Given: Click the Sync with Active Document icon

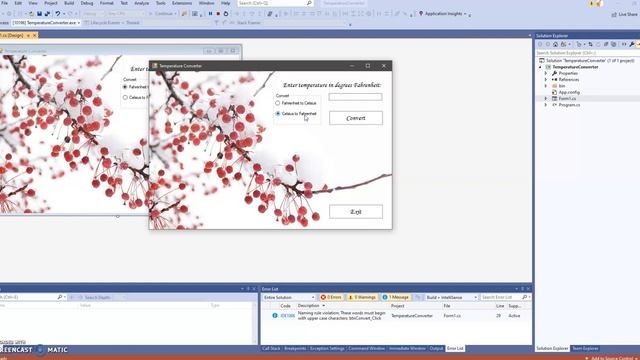Looking at the screenshot, I should point(591,44).
